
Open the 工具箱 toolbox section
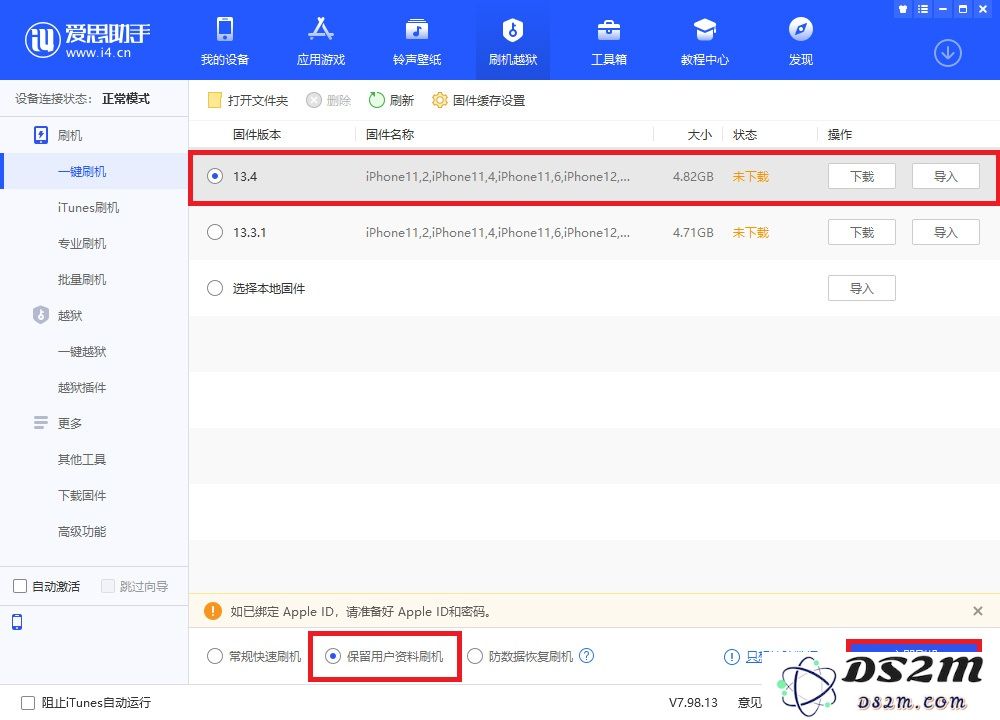point(608,41)
